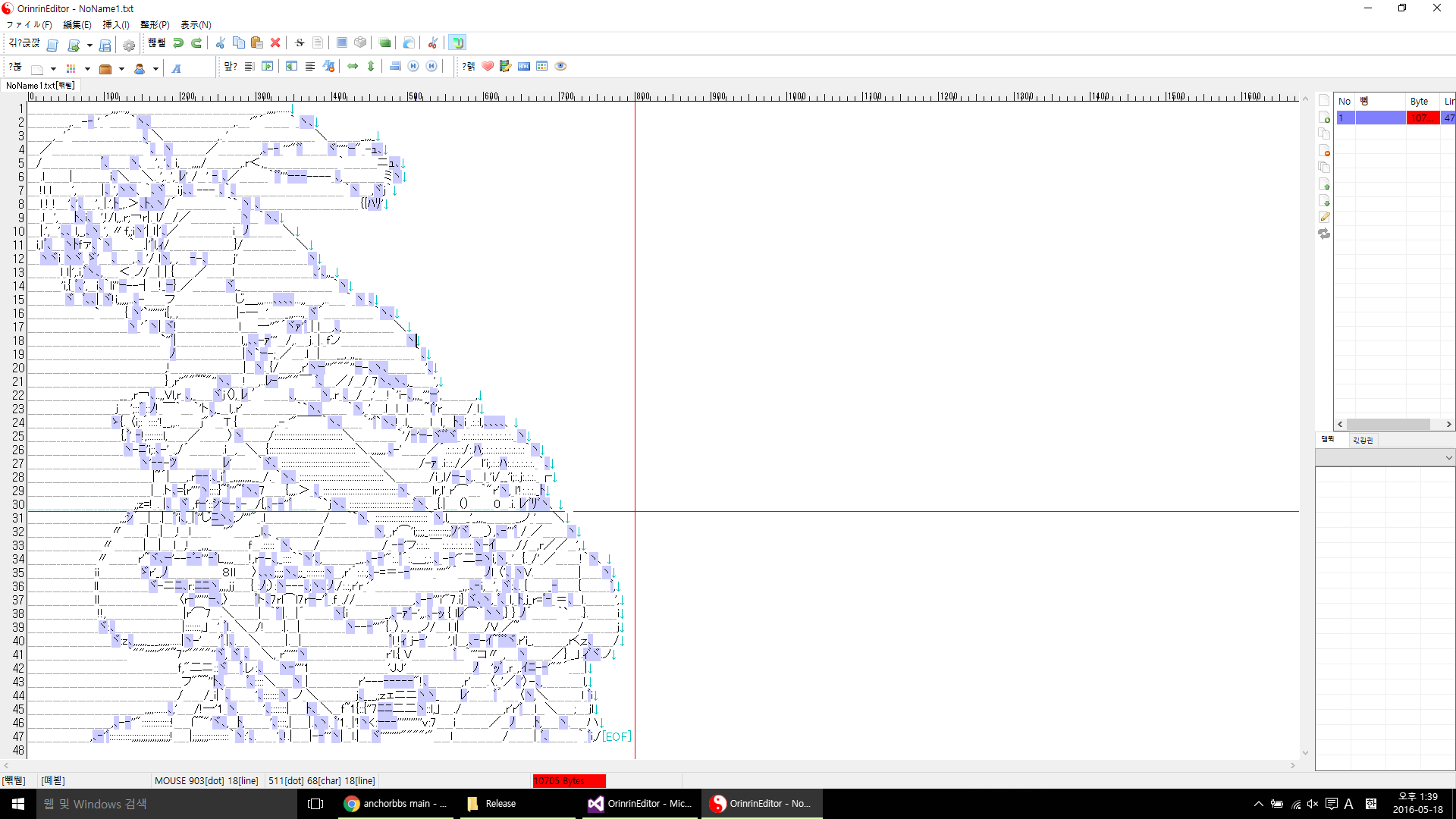Open dropdown arrow next to person icon

[155, 69]
